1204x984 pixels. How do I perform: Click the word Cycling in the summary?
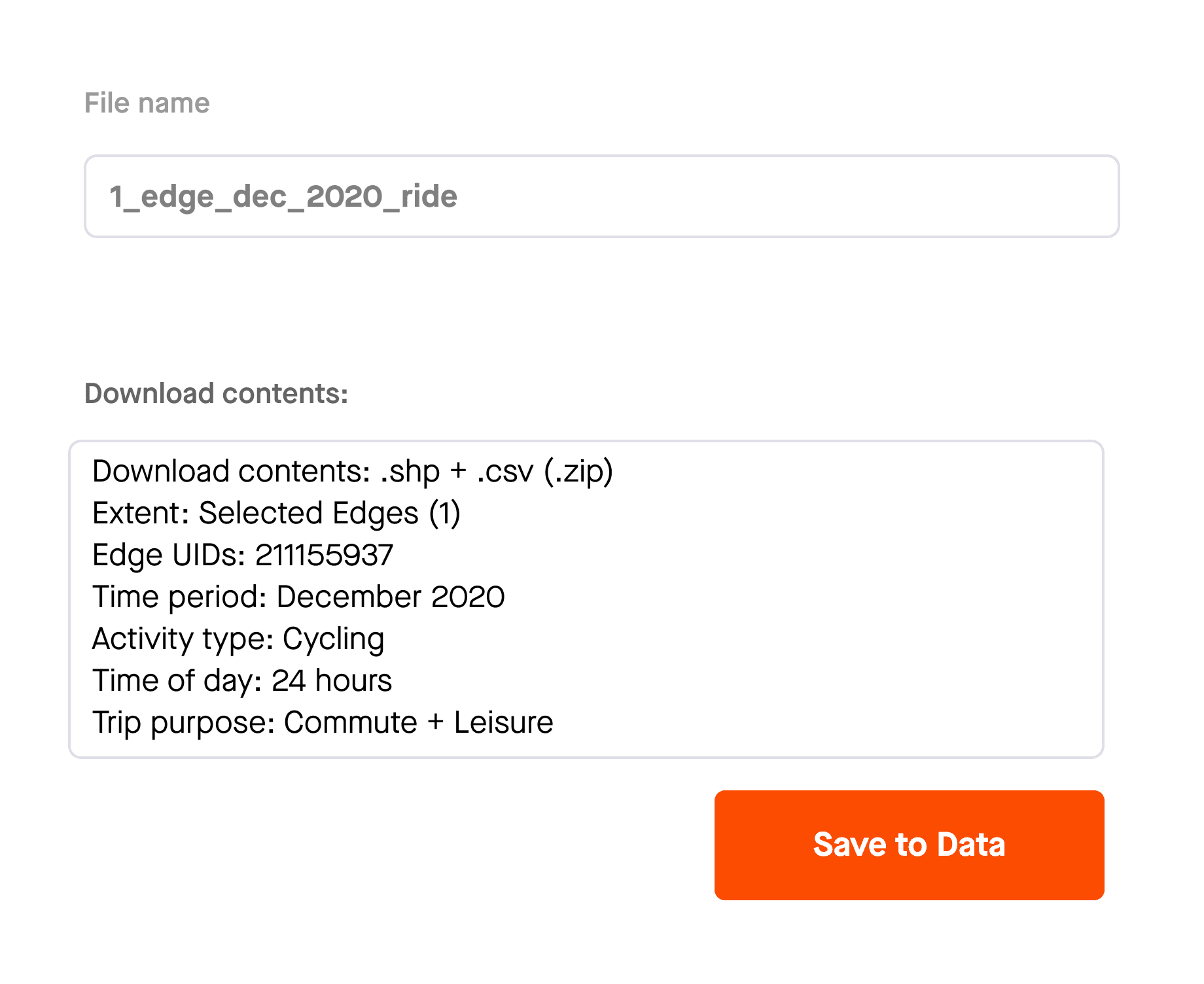[334, 639]
